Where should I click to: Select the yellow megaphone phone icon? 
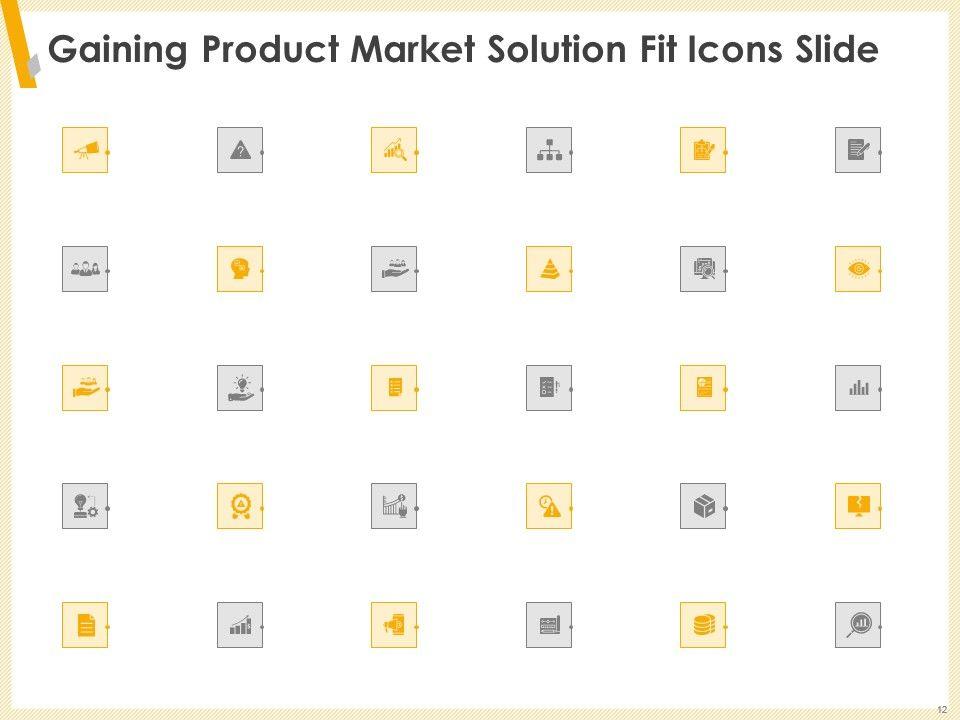pyautogui.click(x=394, y=625)
